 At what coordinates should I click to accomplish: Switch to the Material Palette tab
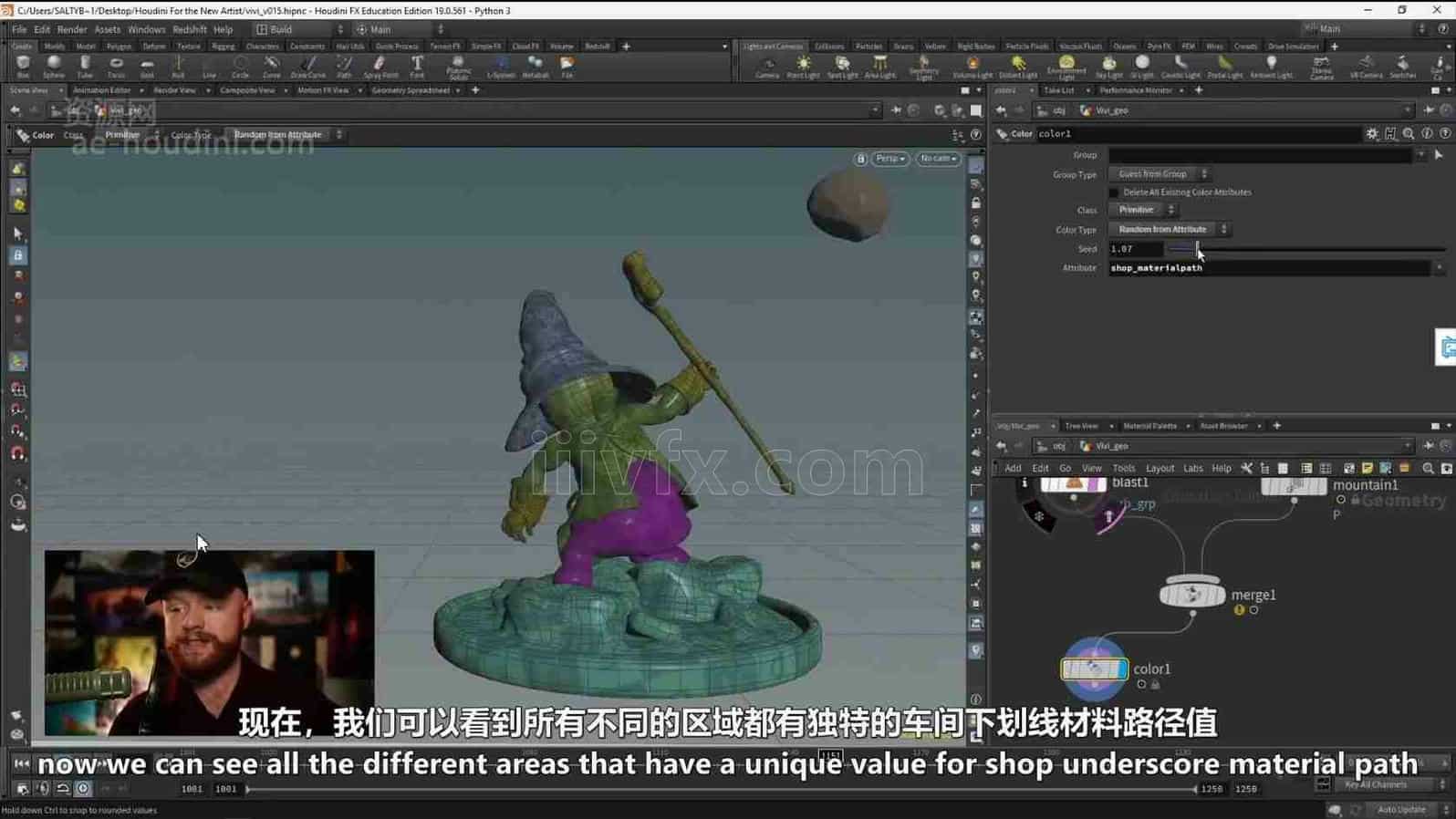1149,426
